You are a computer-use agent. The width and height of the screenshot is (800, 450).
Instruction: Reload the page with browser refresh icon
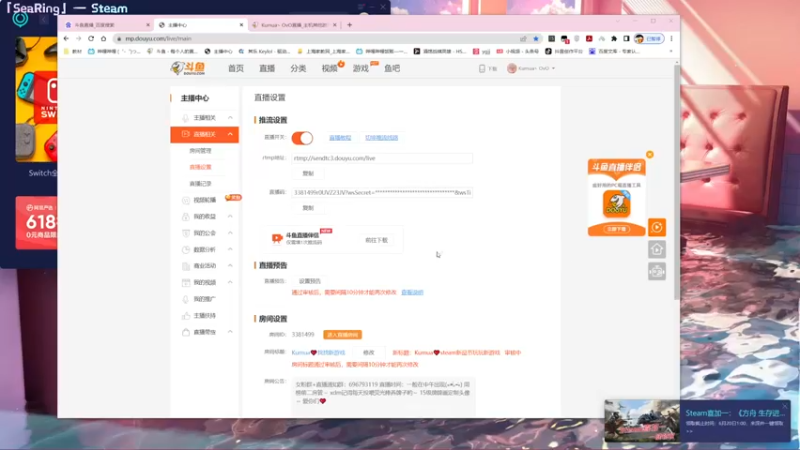click(91, 38)
